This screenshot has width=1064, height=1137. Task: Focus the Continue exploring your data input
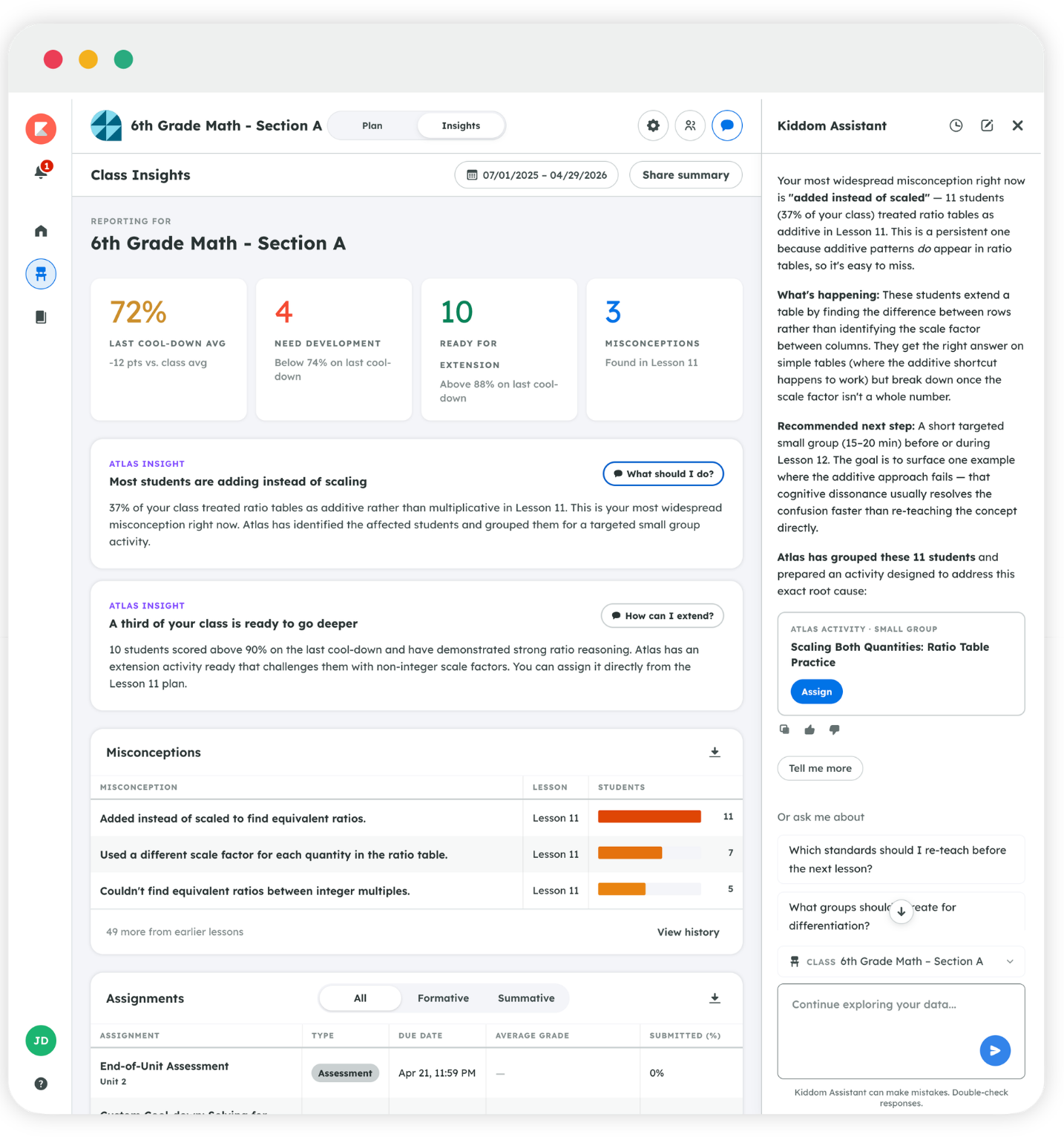pyautogui.click(x=901, y=1031)
